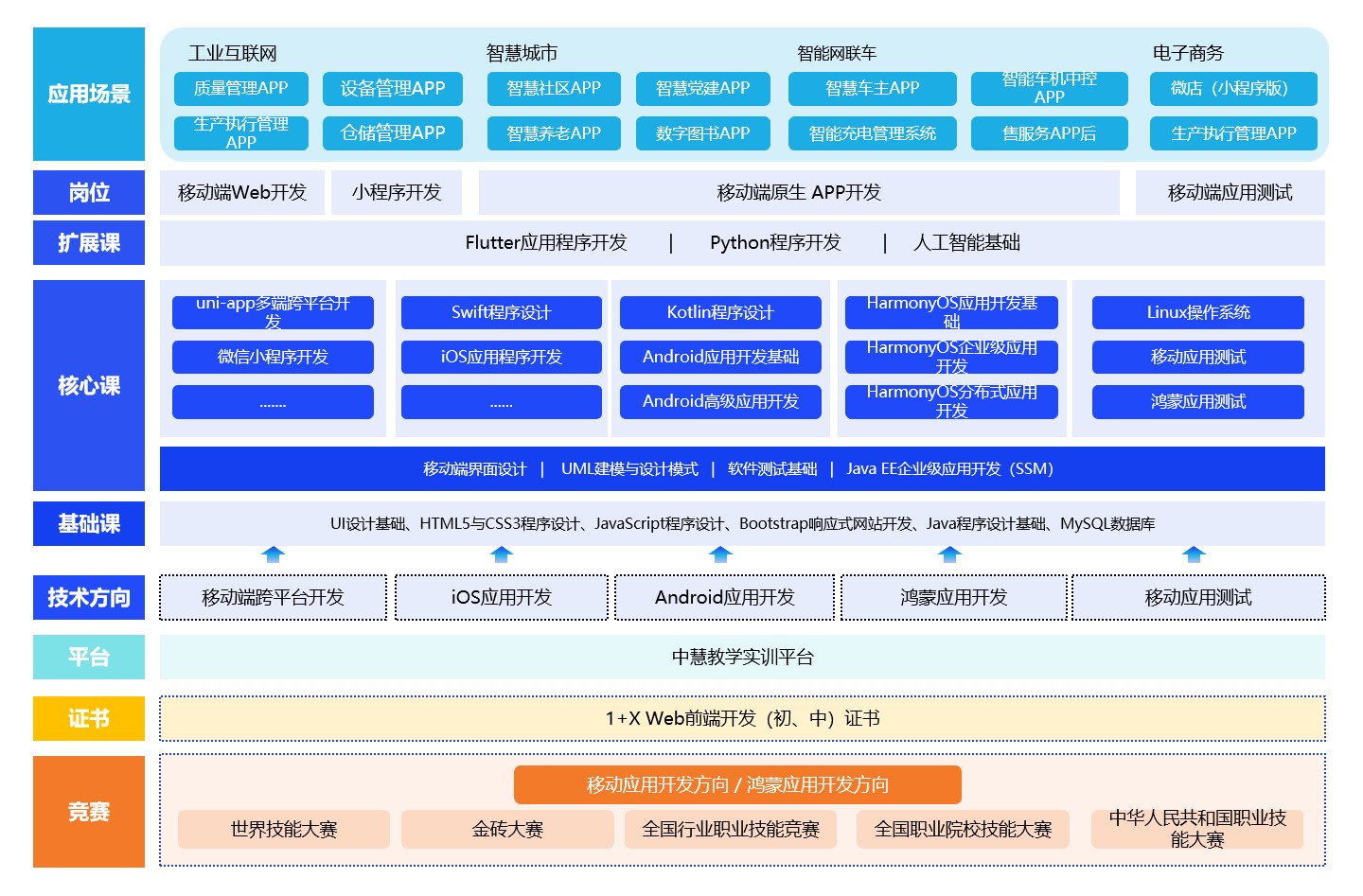The image size is (1363, 896).
Task: Select the 移动端原生 APP开发 position box
Action: [x=799, y=192]
